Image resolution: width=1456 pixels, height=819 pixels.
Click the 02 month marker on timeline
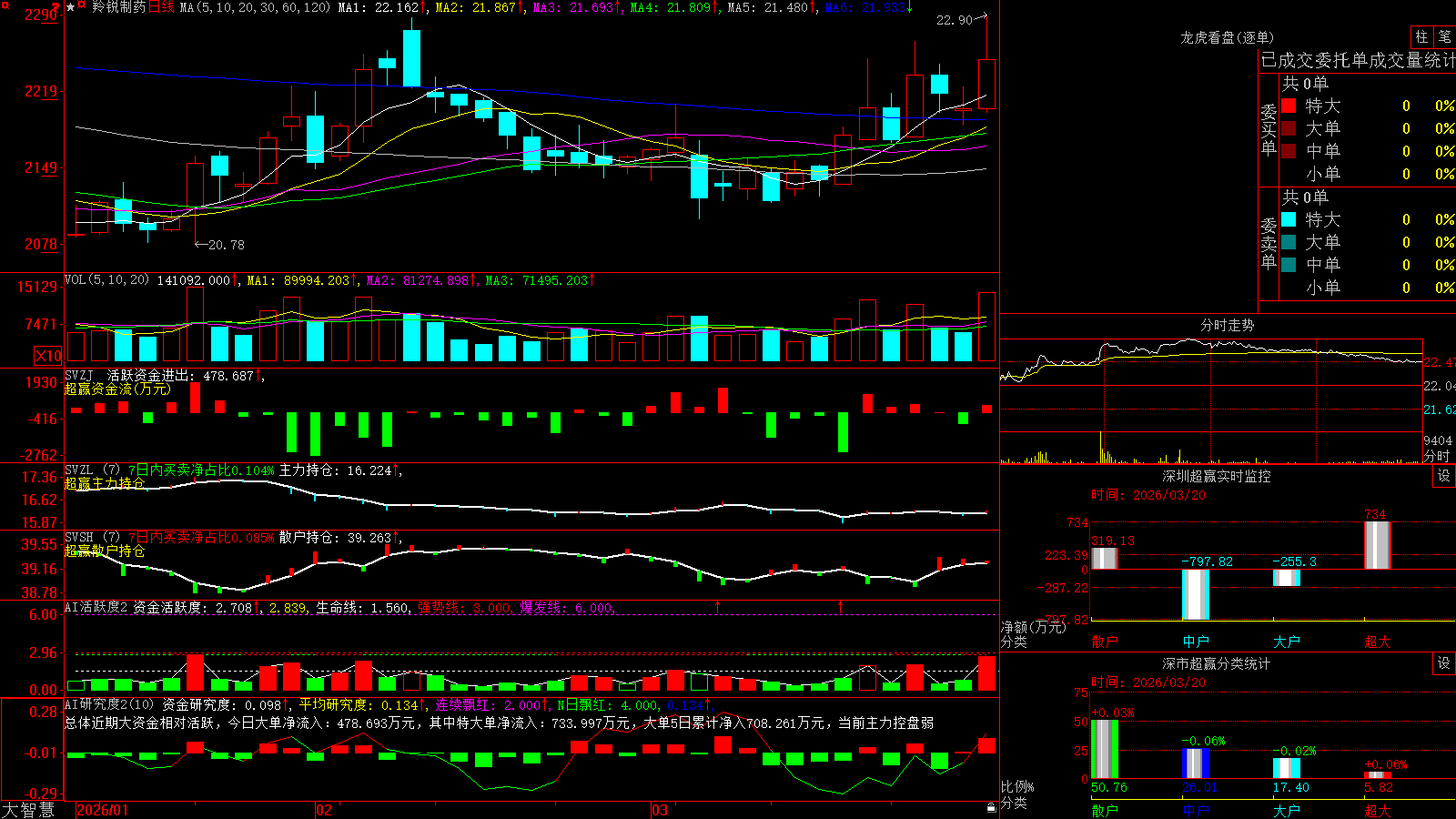324,810
